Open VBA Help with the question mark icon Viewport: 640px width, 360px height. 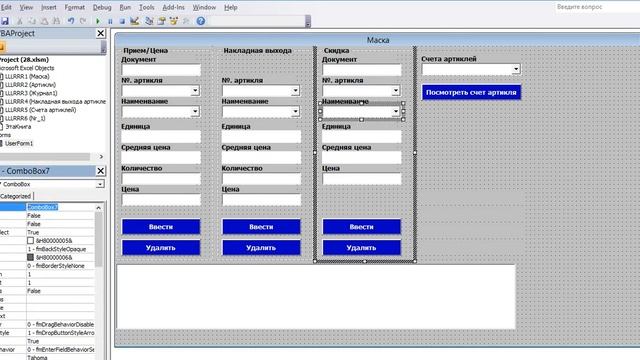[x=200, y=21]
